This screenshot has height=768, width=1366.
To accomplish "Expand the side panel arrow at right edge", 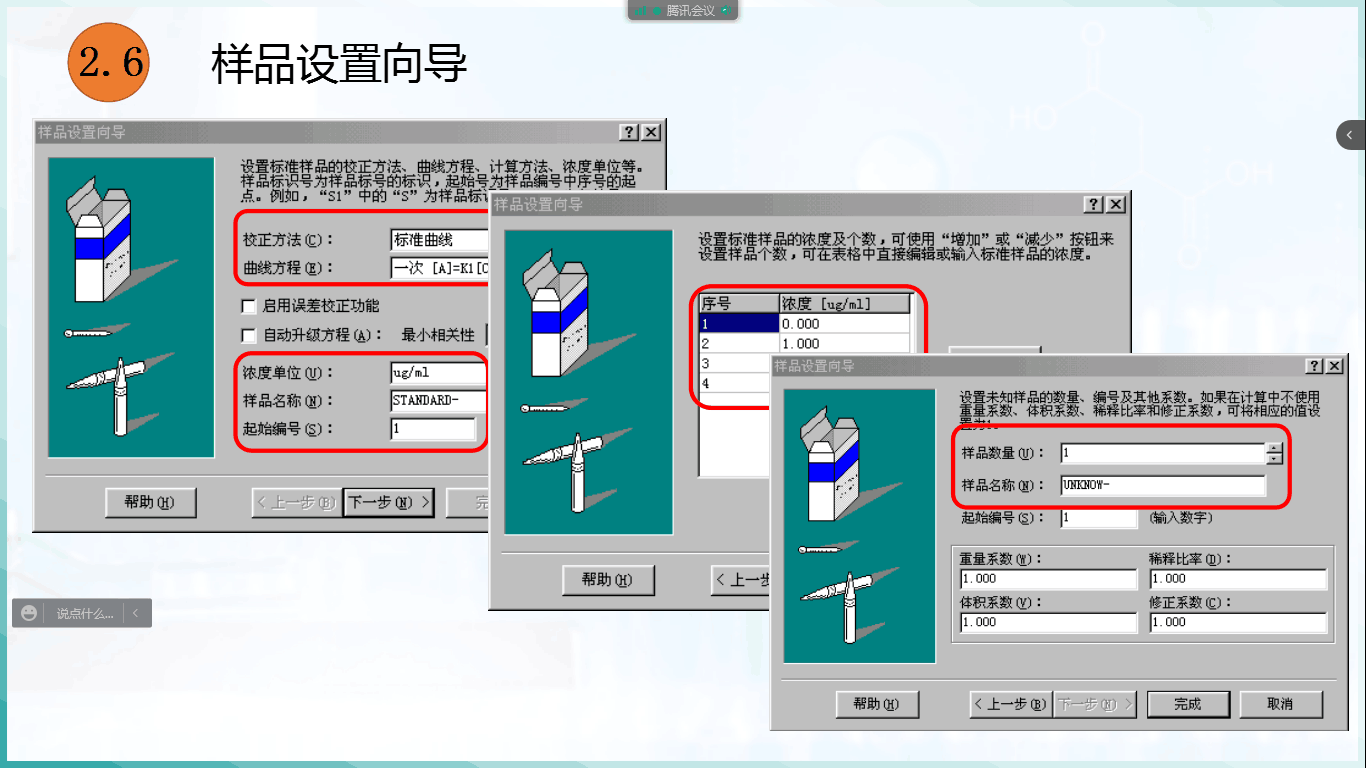I will (x=1350, y=135).
